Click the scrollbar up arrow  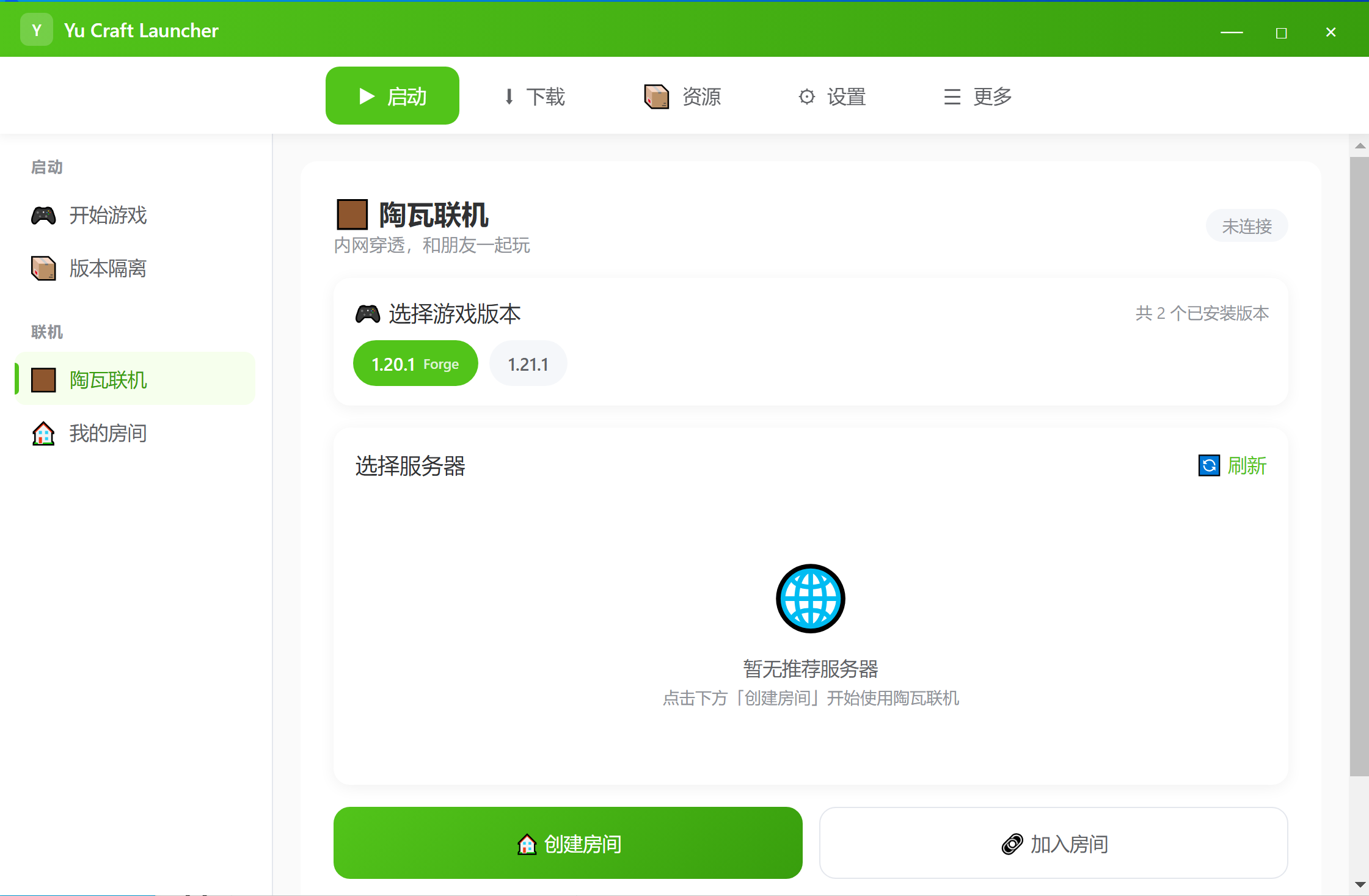point(1360,145)
